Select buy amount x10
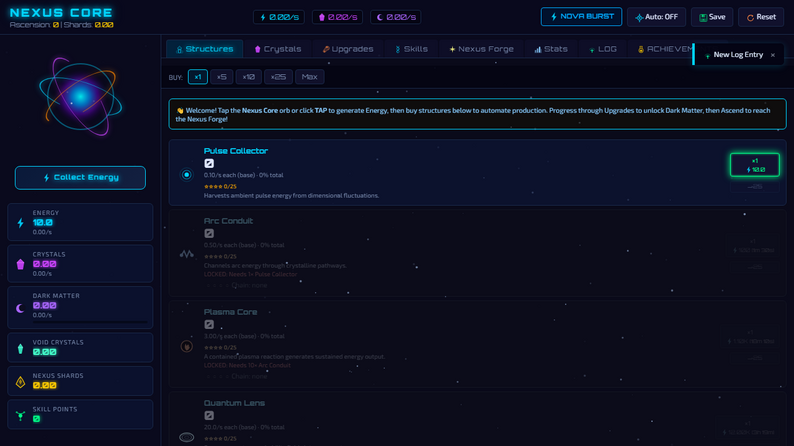Image resolution: width=794 pixels, height=446 pixels. click(x=248, y=77)
